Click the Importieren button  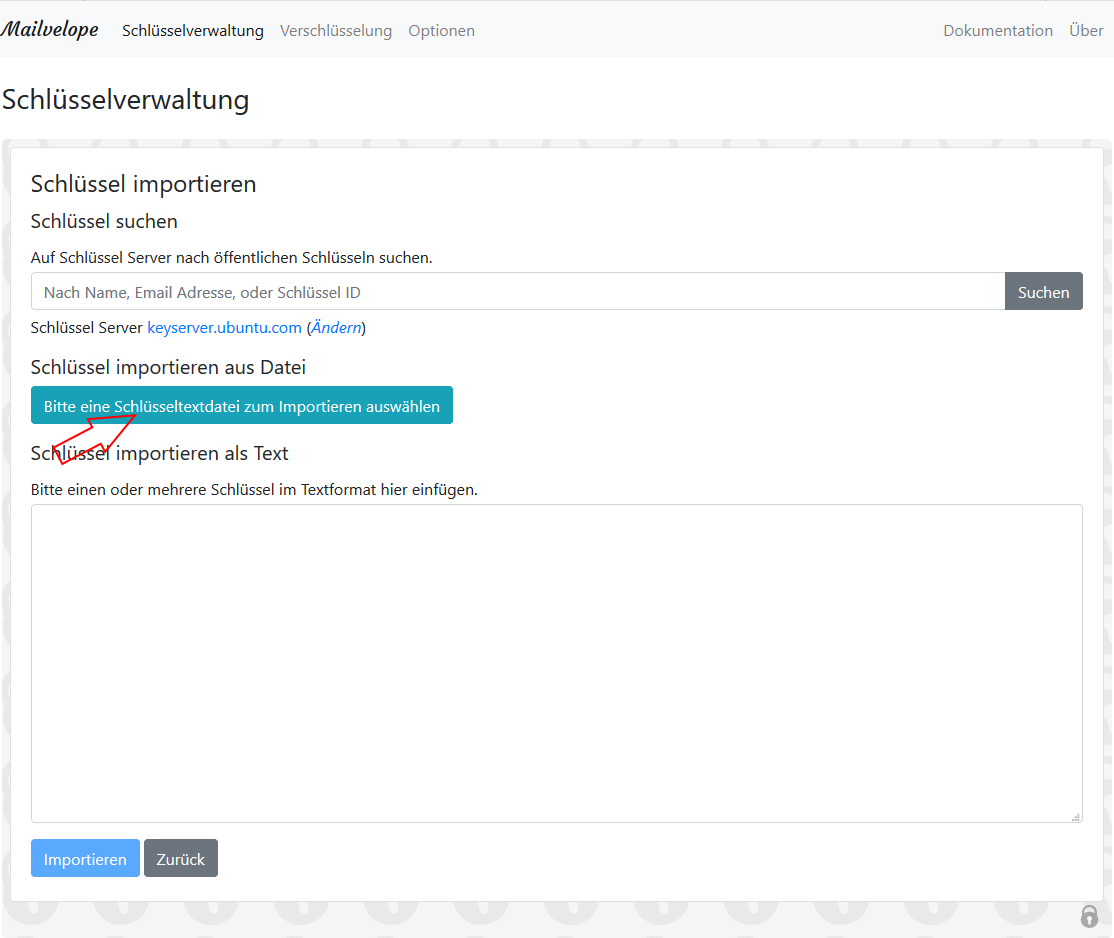[85, 858]
